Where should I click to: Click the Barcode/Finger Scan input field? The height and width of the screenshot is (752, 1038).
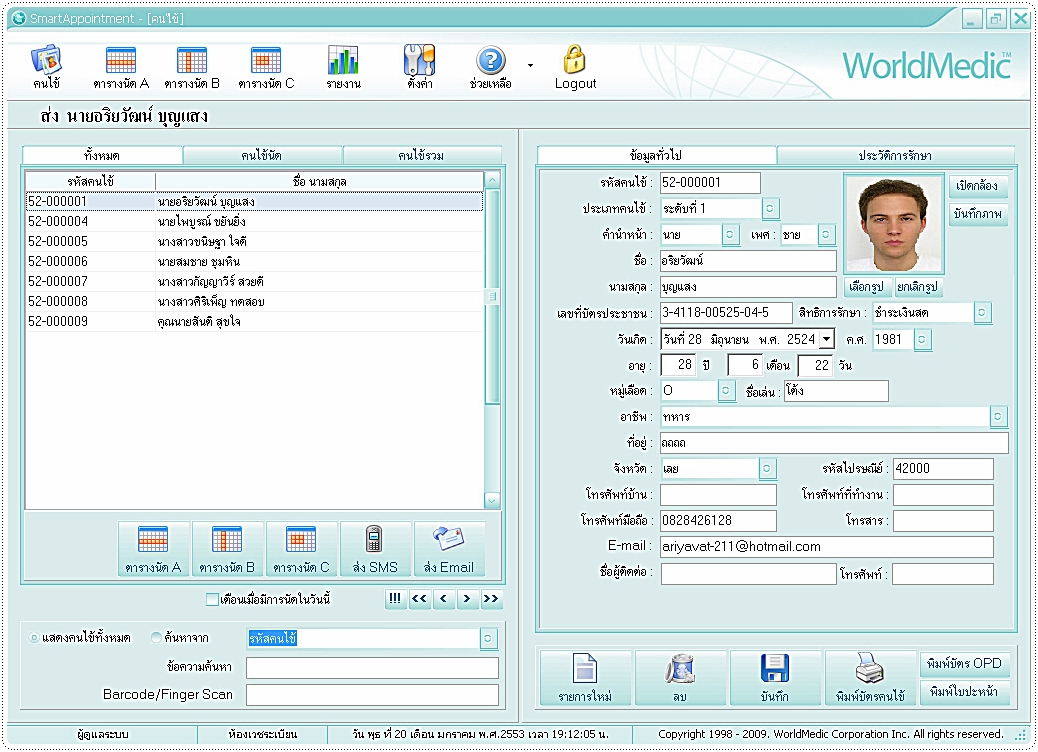coord(372,694)
